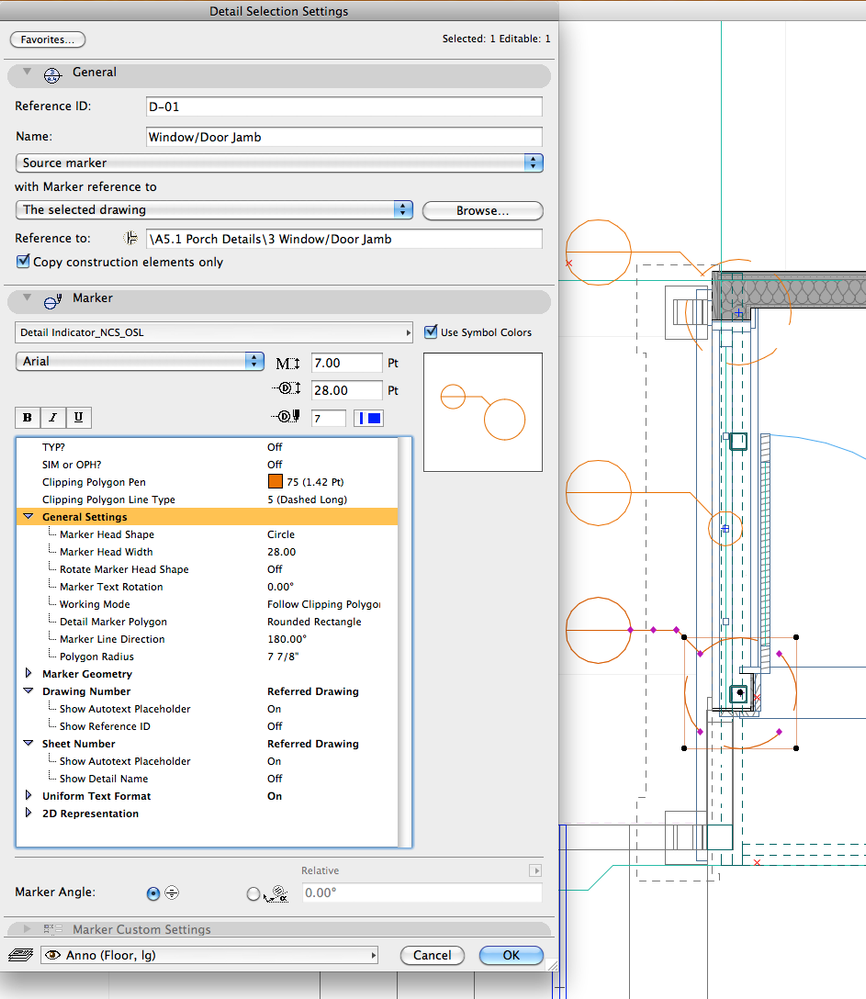Click the marker text size icon

291,362
